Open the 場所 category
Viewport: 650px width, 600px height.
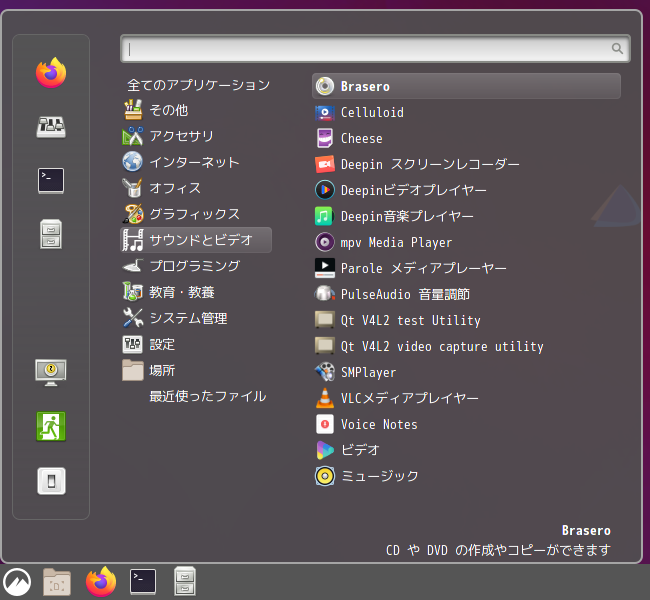196,370
